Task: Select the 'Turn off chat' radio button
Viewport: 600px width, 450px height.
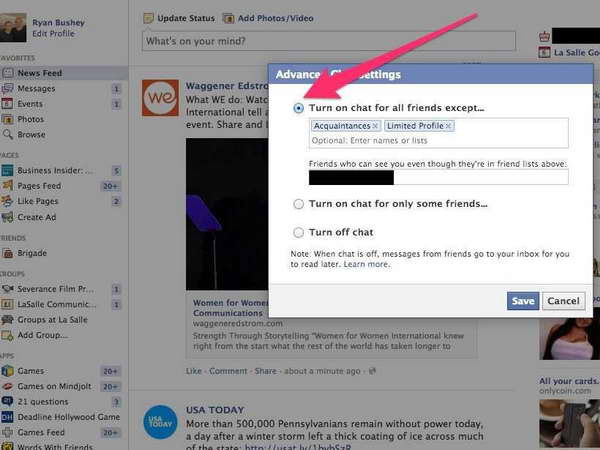Action: click(x=298, y=232)
